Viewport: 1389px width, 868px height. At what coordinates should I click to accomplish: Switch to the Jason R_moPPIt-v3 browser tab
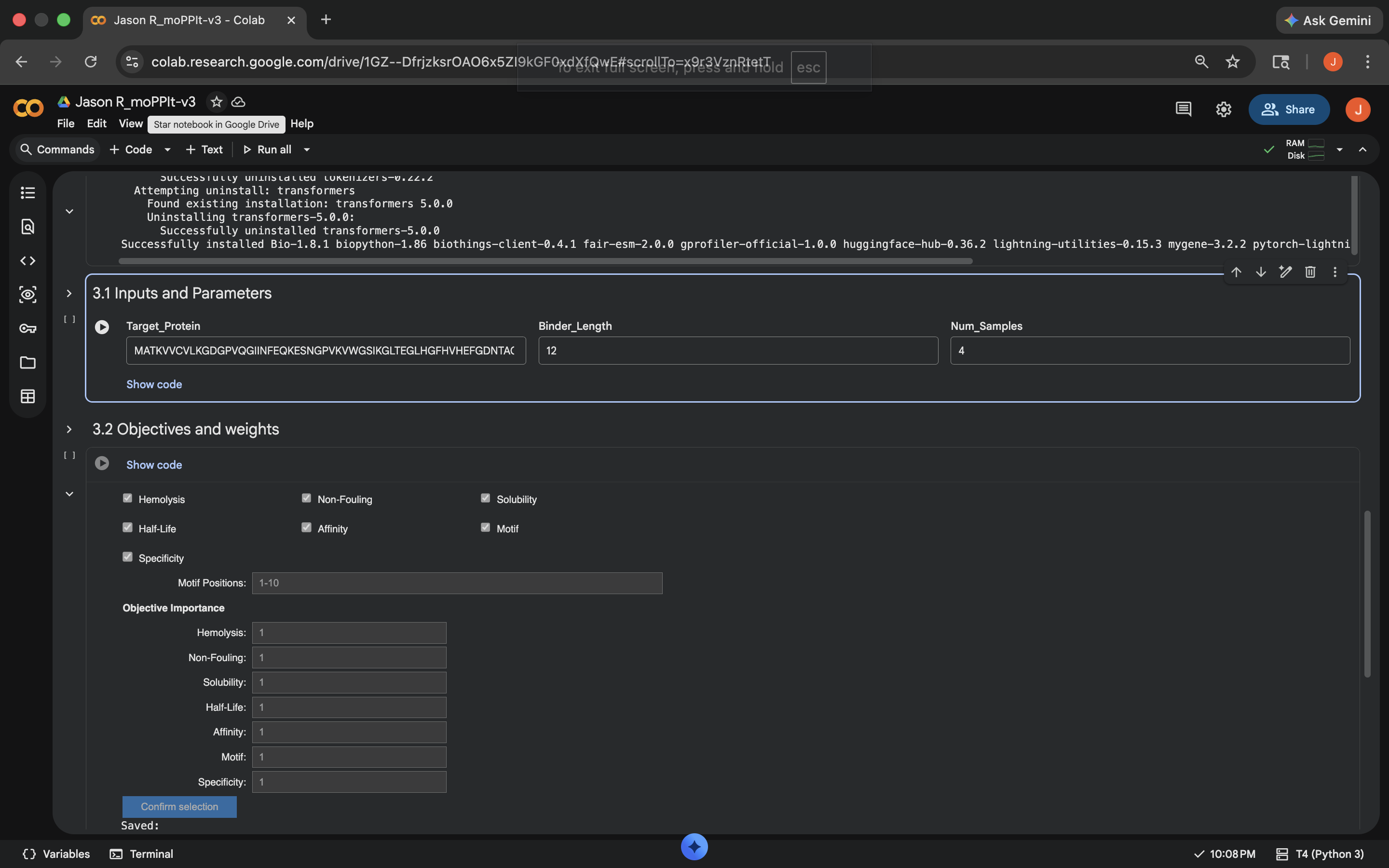pos(194,20)
